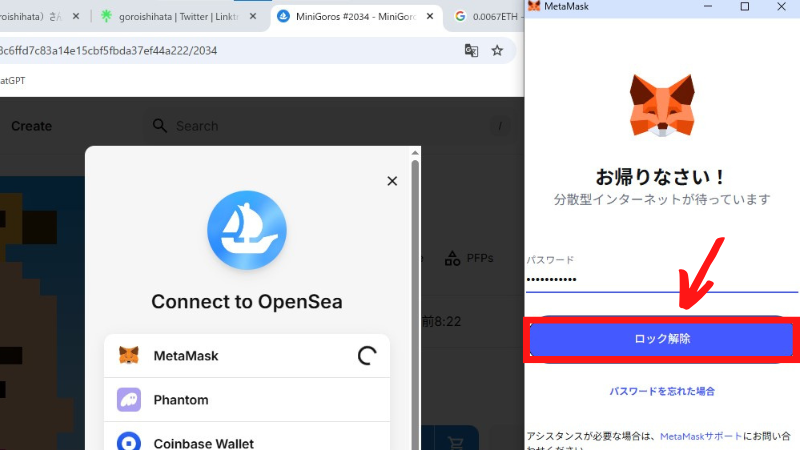Click the dialog's vertical scrollbar
Image resolution: width=800 pixels, height=450 pixels.
coord(415,306)
